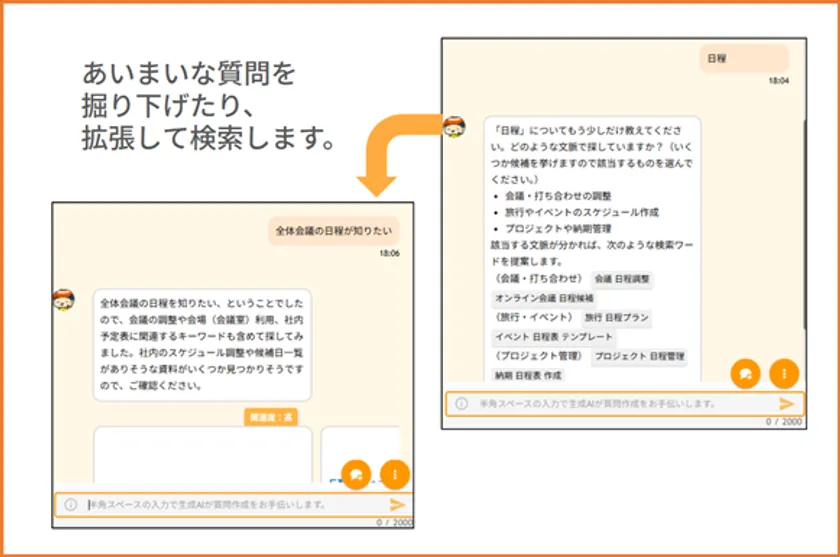
Task: Select the イベント 日程表 テンプレート keyword chip
Action: pos(553,337)
